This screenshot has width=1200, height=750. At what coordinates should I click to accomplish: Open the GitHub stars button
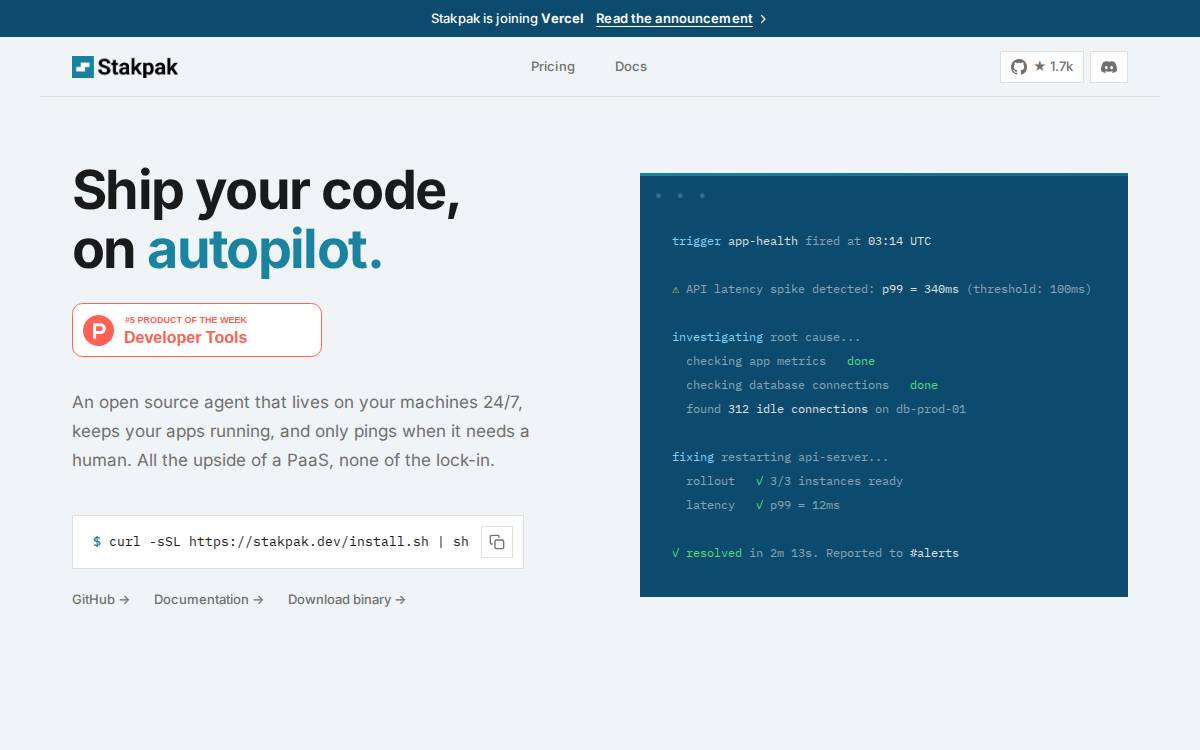(x=1041, y=67)
